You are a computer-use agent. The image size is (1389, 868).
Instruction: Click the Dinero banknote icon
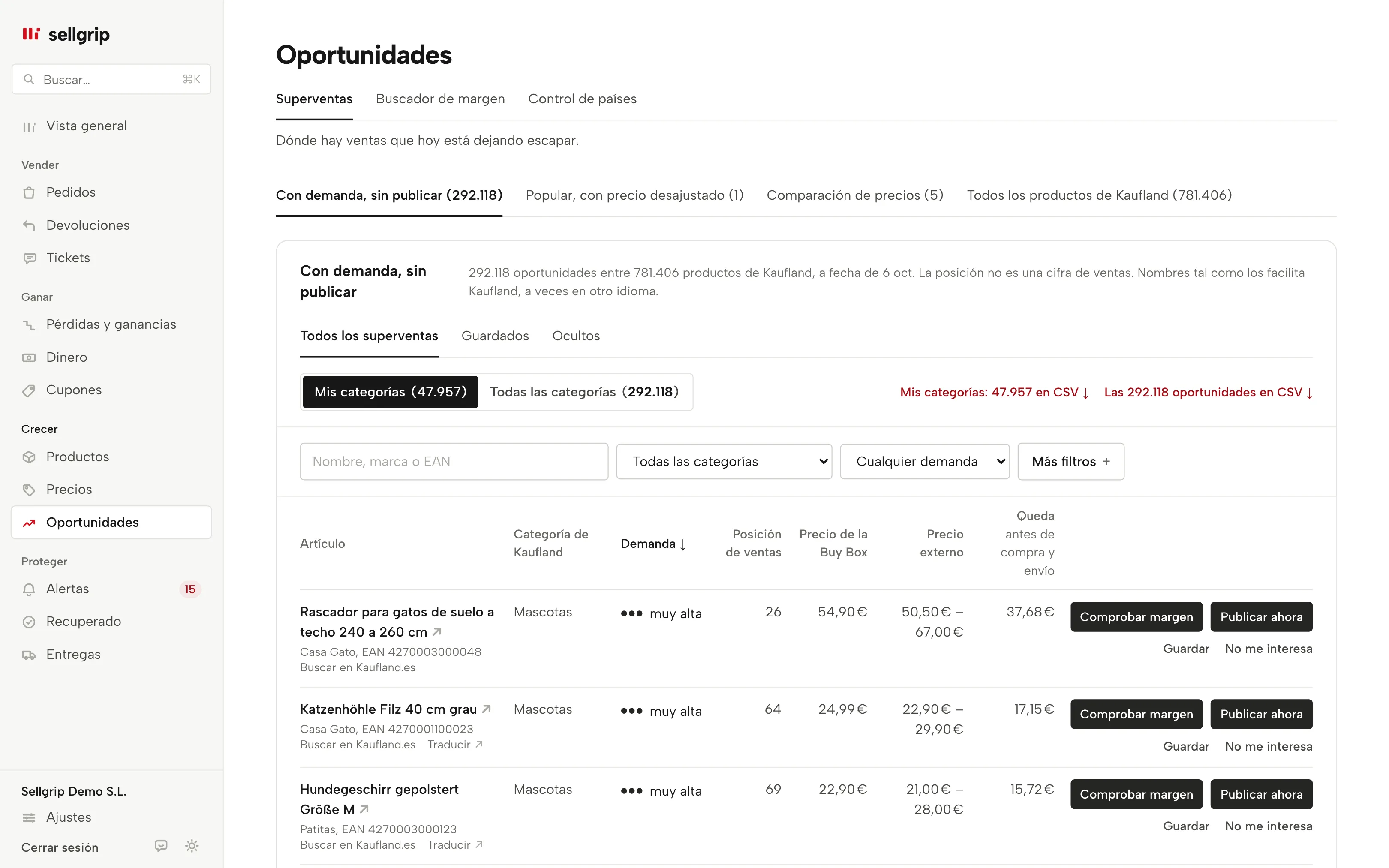pyautogui.click(x=29, y=357)
